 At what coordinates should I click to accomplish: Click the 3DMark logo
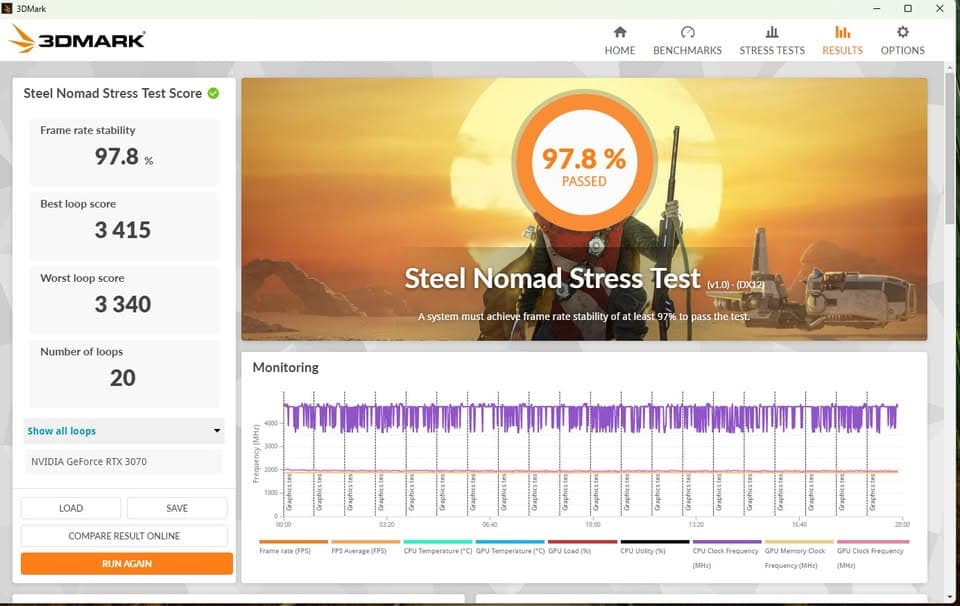(77, 39)
